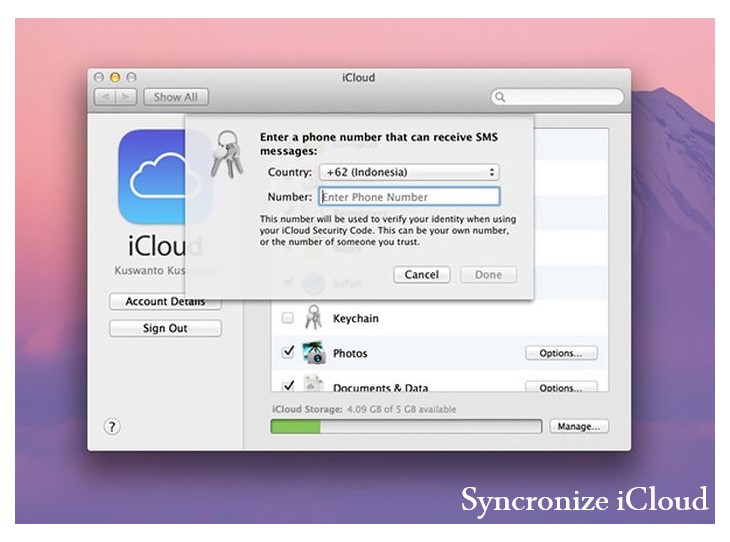This screenshot has height=542, width=730.
Task: Open Account Details
Action: click(165, 302)
